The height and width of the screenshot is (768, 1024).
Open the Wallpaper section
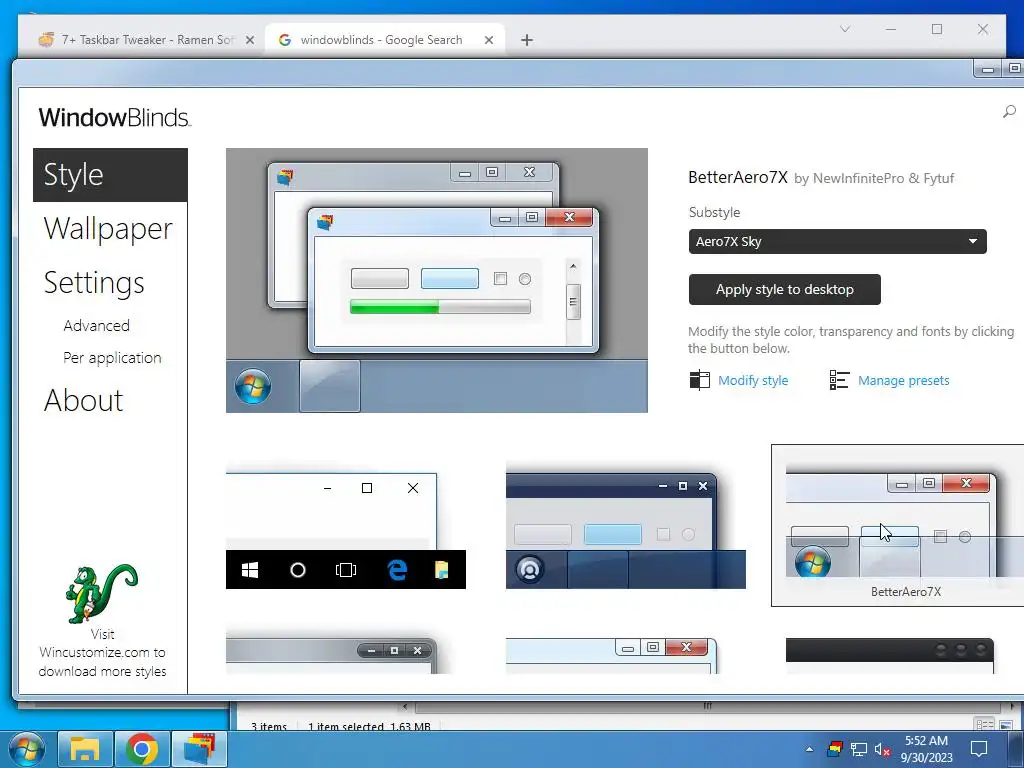pyautogui.click(x=108, y=229)
